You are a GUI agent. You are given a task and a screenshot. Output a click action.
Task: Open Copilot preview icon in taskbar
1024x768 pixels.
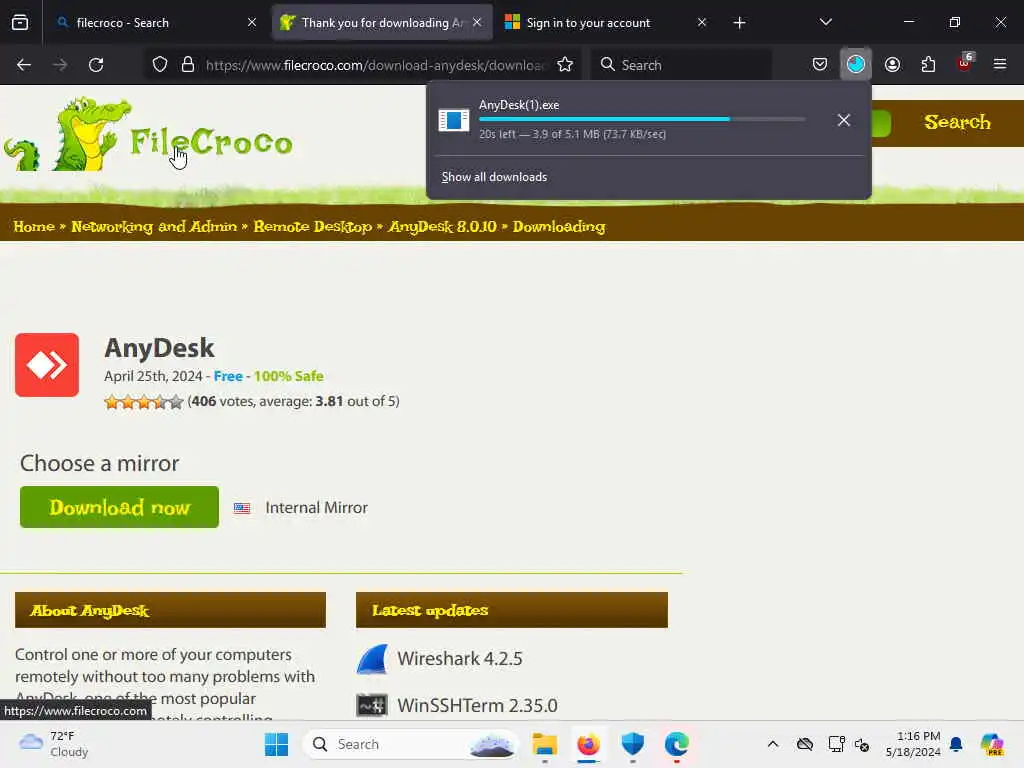[x=991, y=744]
